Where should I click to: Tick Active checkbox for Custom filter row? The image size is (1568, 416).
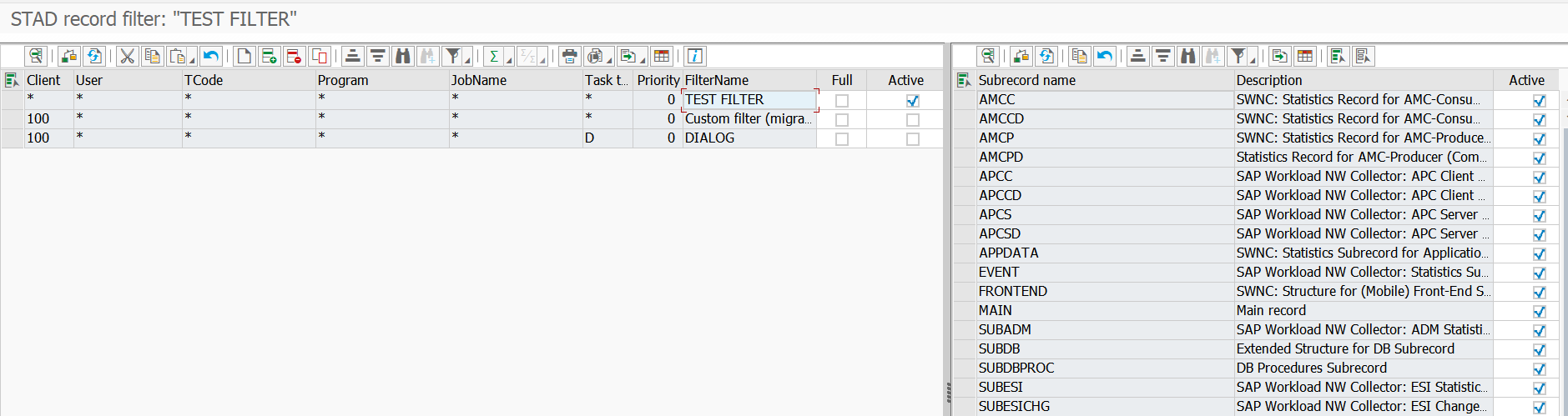pos(912,119)
